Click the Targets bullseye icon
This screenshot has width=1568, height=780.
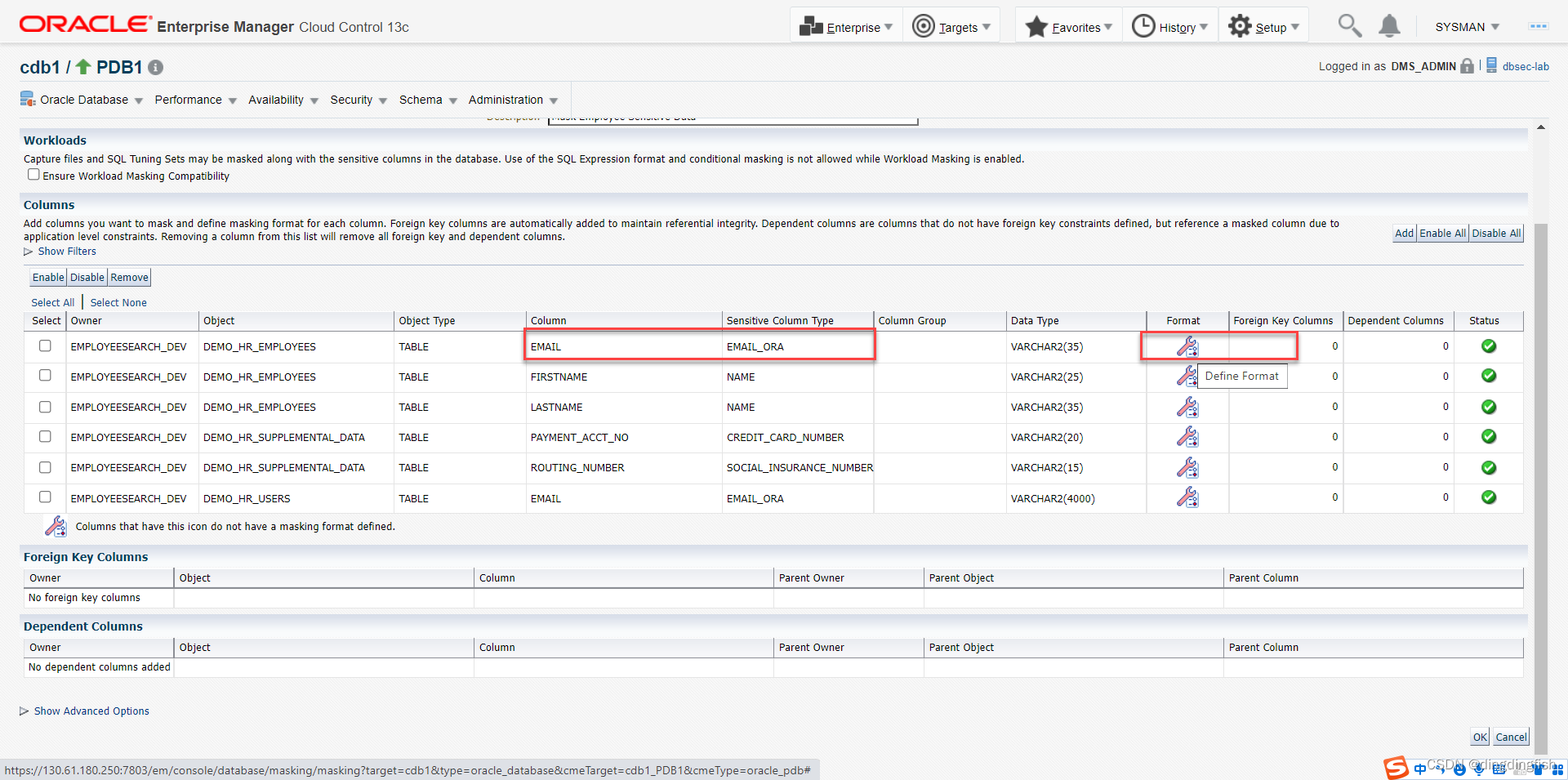point(923,26)
